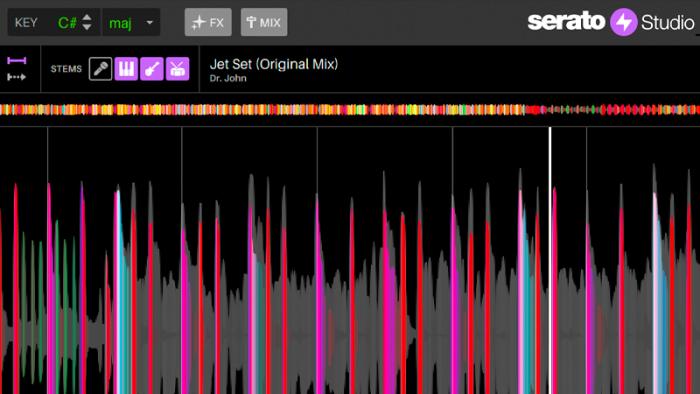This screenshot has height=394, width=700.
Task: Toggle the vocal stem microphone button
Action: 100,69
